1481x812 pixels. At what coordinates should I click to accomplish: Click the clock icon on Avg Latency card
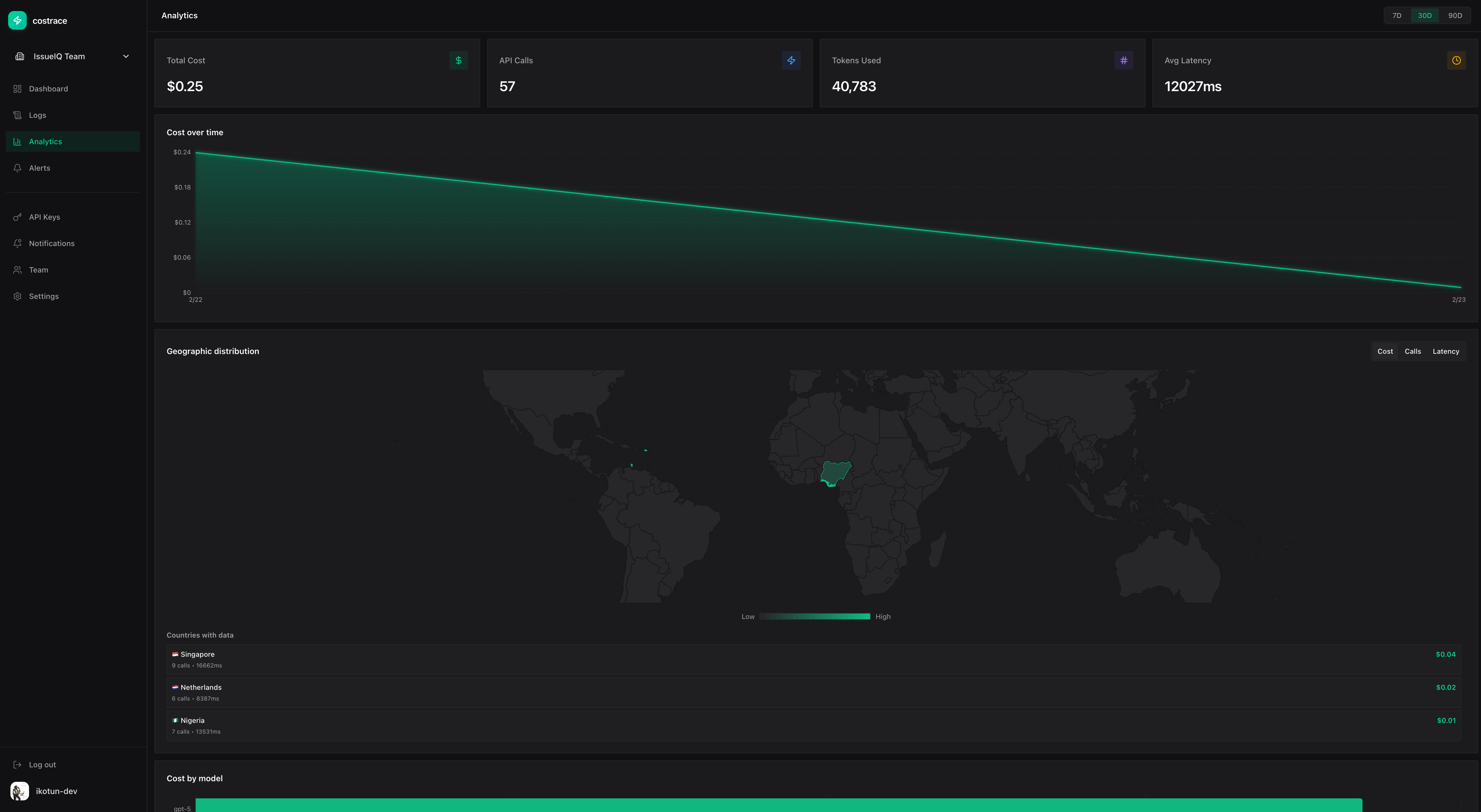1457,60
